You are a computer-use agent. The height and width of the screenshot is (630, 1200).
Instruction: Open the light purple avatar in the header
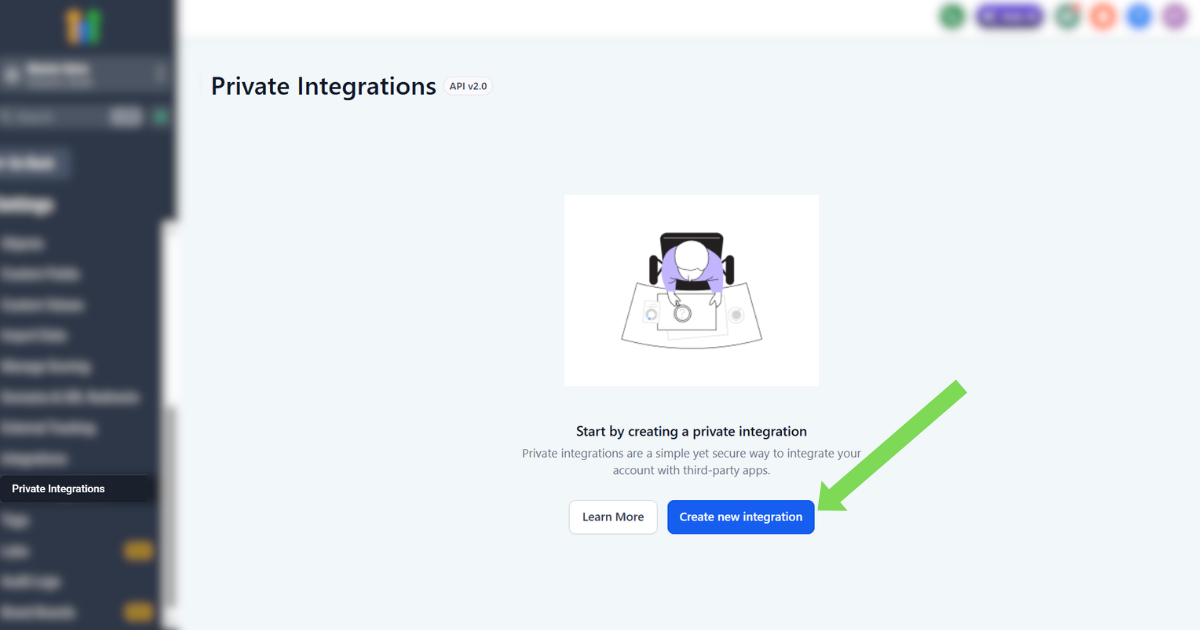1175,16
